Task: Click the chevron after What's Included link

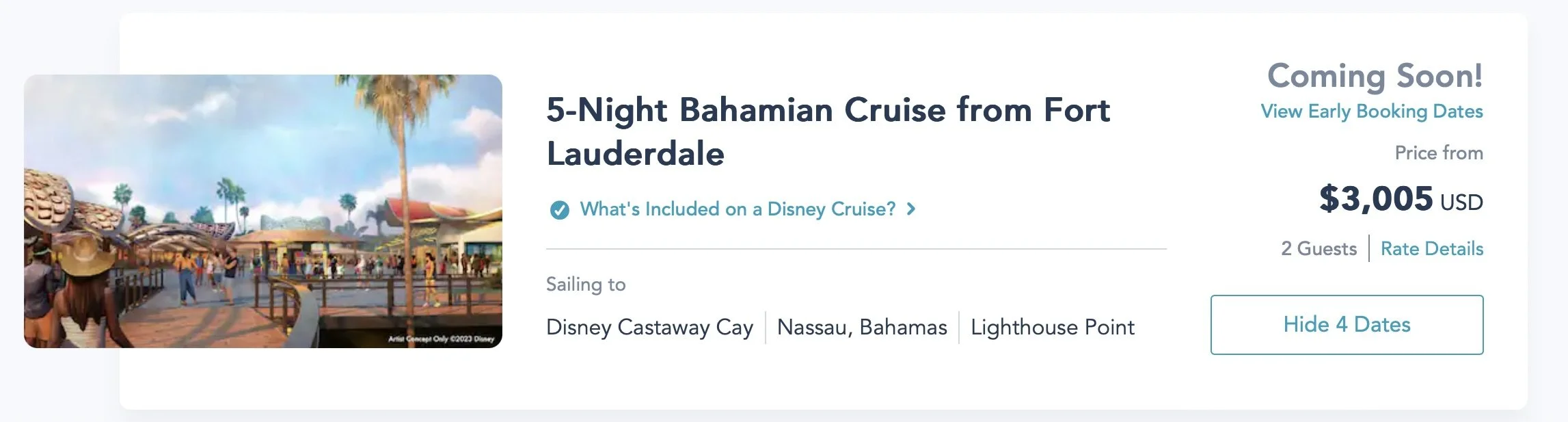Action: point(910,209)
